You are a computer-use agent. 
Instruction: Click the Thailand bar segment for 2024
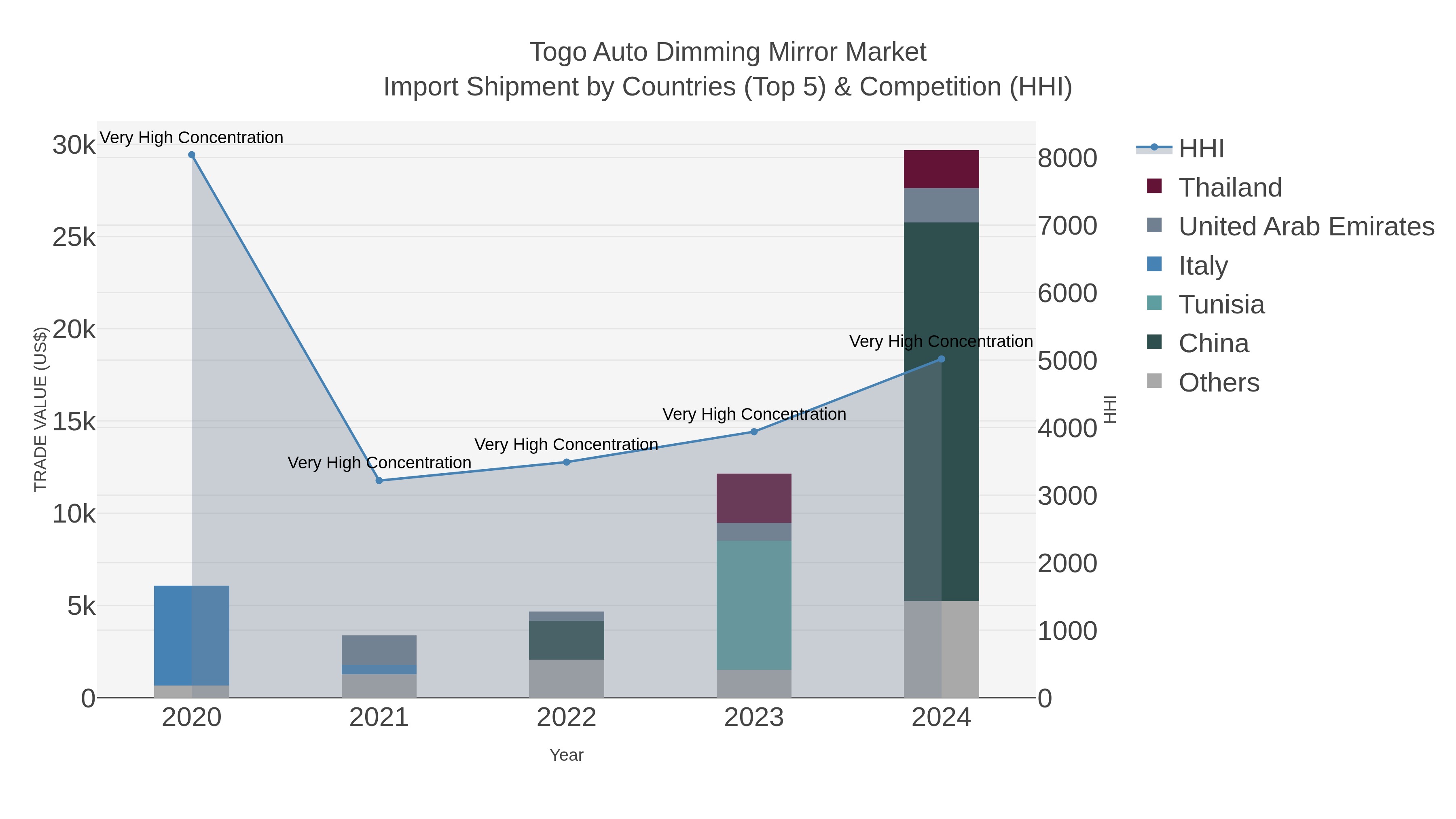coord(941,169)
